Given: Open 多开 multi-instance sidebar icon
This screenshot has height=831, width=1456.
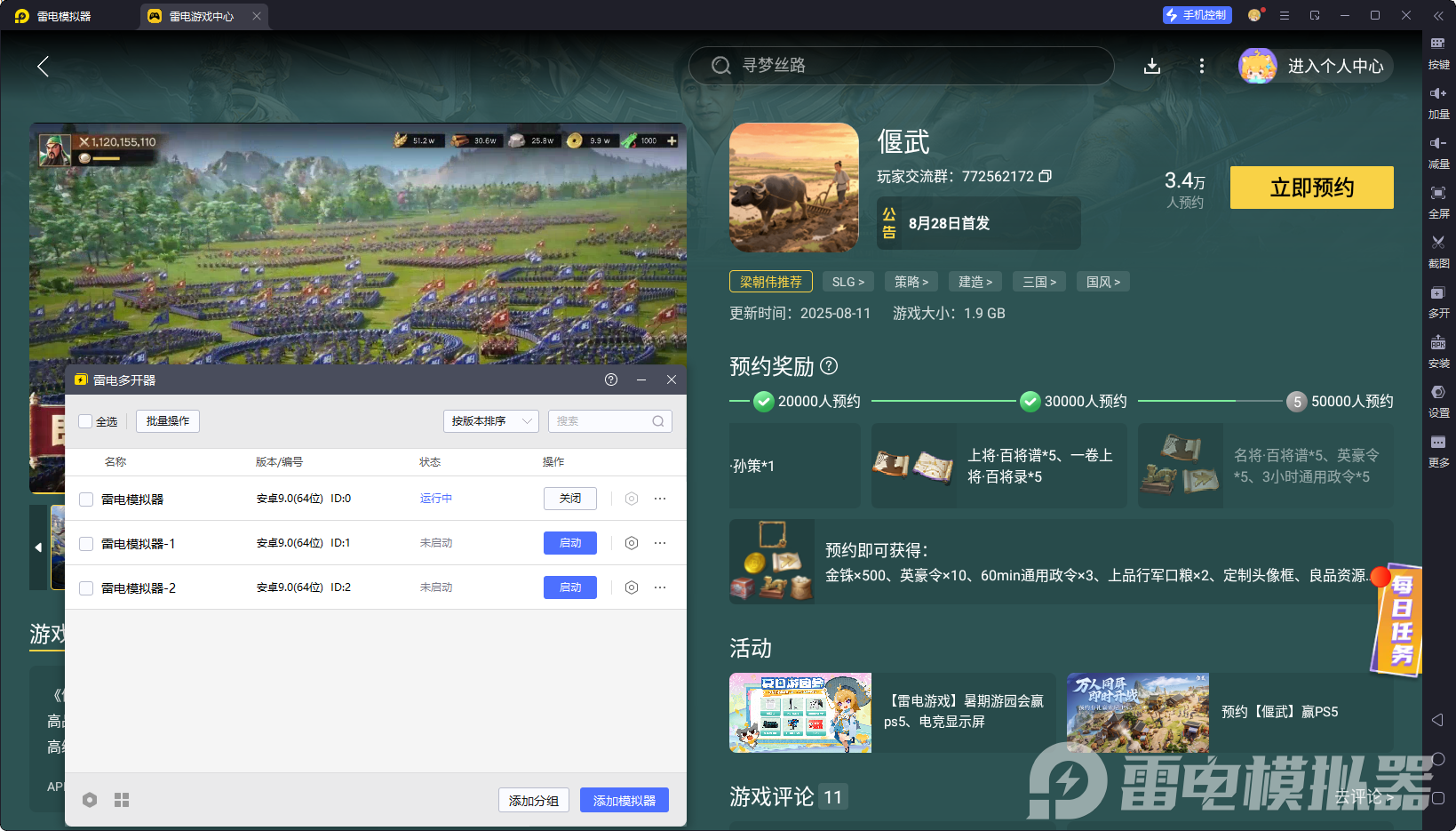Looking at the screenshot, I should click(x=1438, y=301).
